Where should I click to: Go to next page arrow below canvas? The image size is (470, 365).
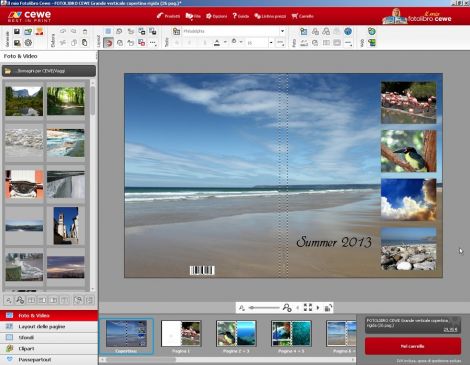click(318, 308)
